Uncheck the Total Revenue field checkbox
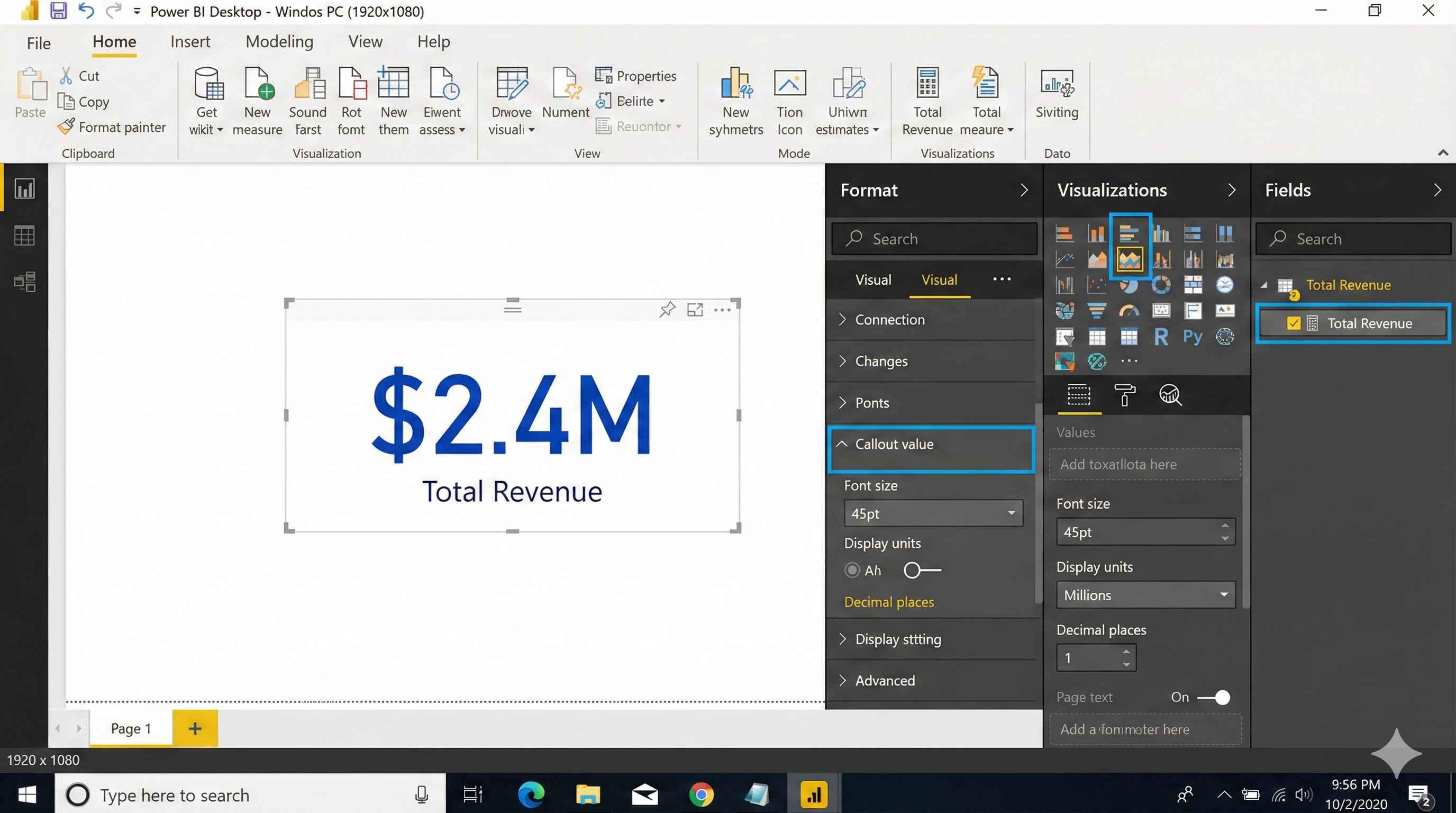This screenshot has width=1456, height=813. pos(1293,323)
